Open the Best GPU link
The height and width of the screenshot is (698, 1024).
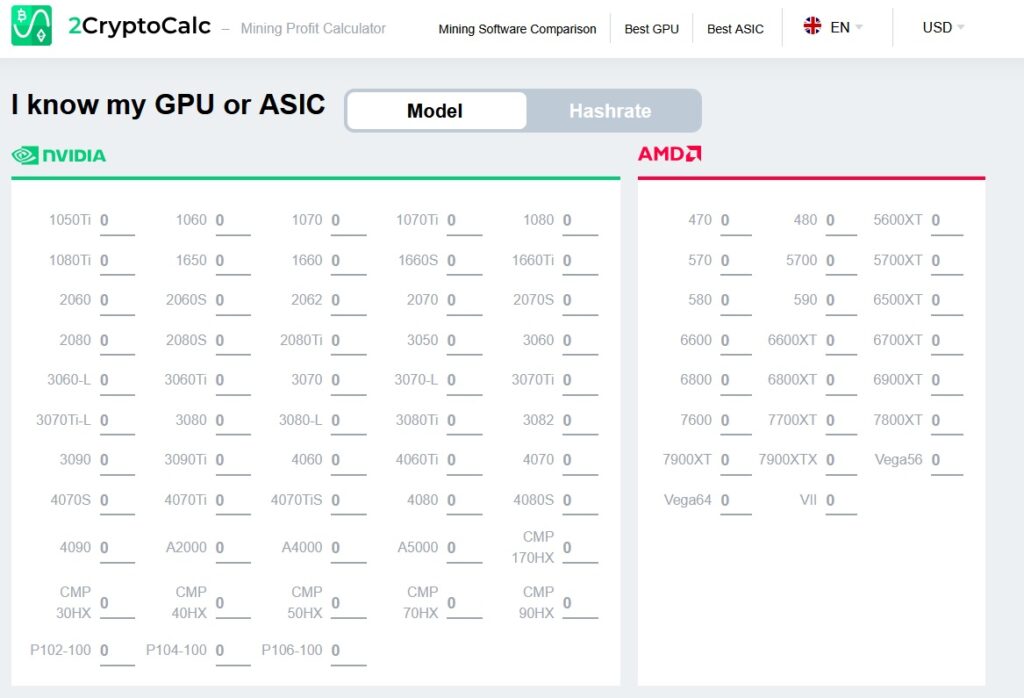coord(651,29)
